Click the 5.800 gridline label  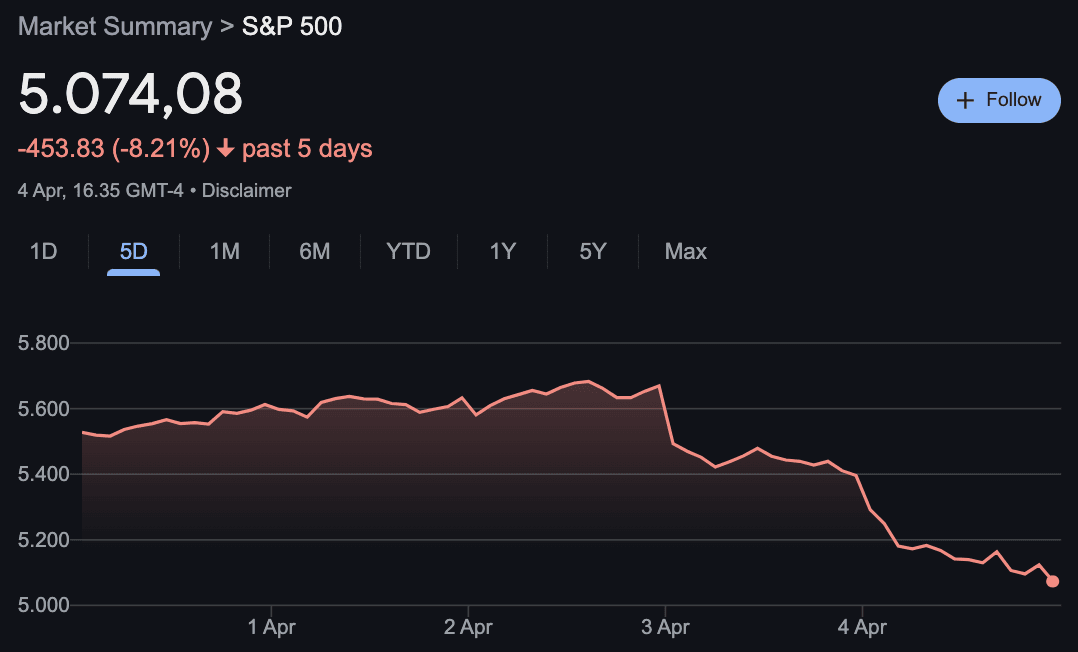coord(44,343)
